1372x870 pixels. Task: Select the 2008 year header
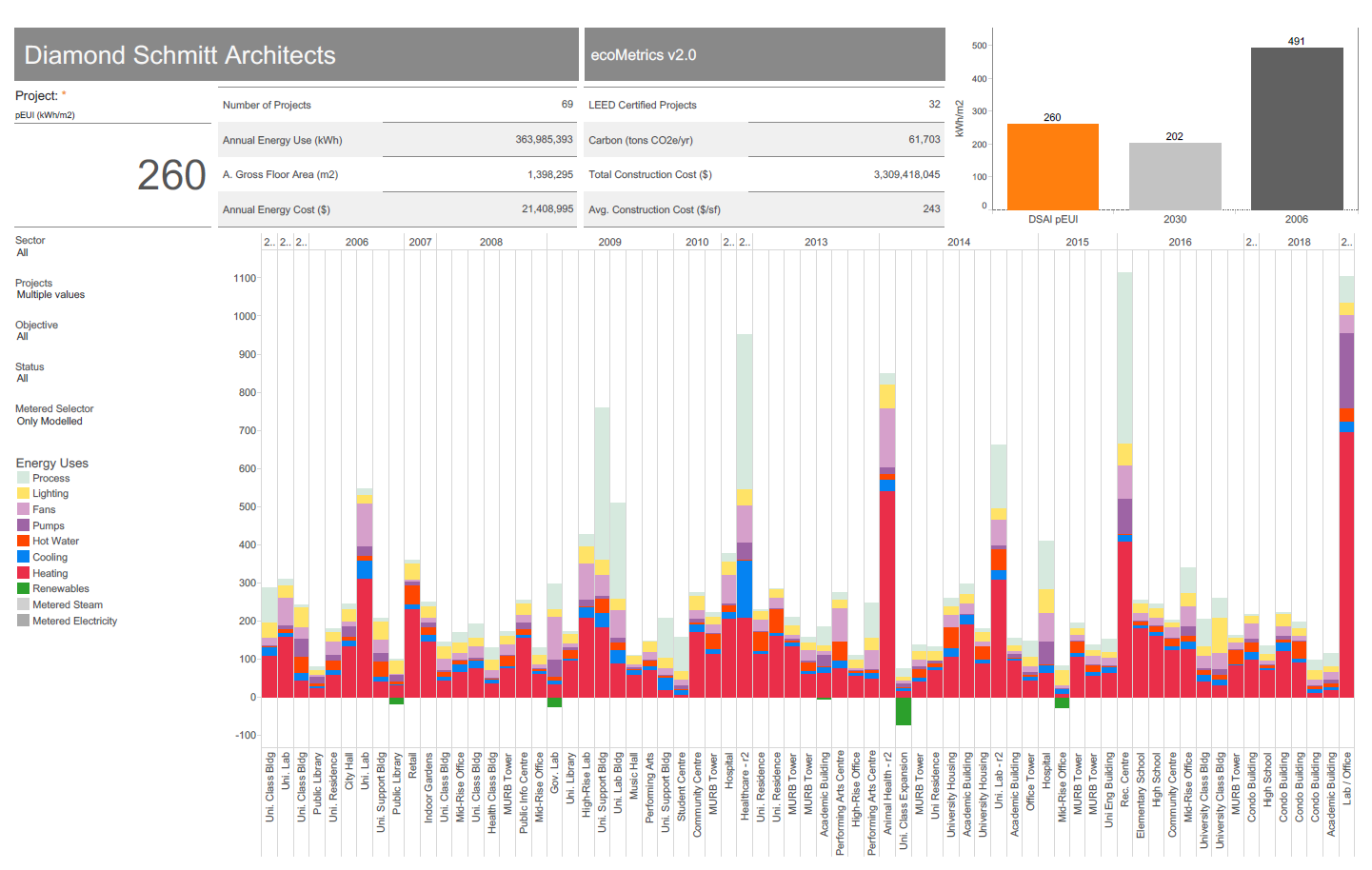click(491, 242)
